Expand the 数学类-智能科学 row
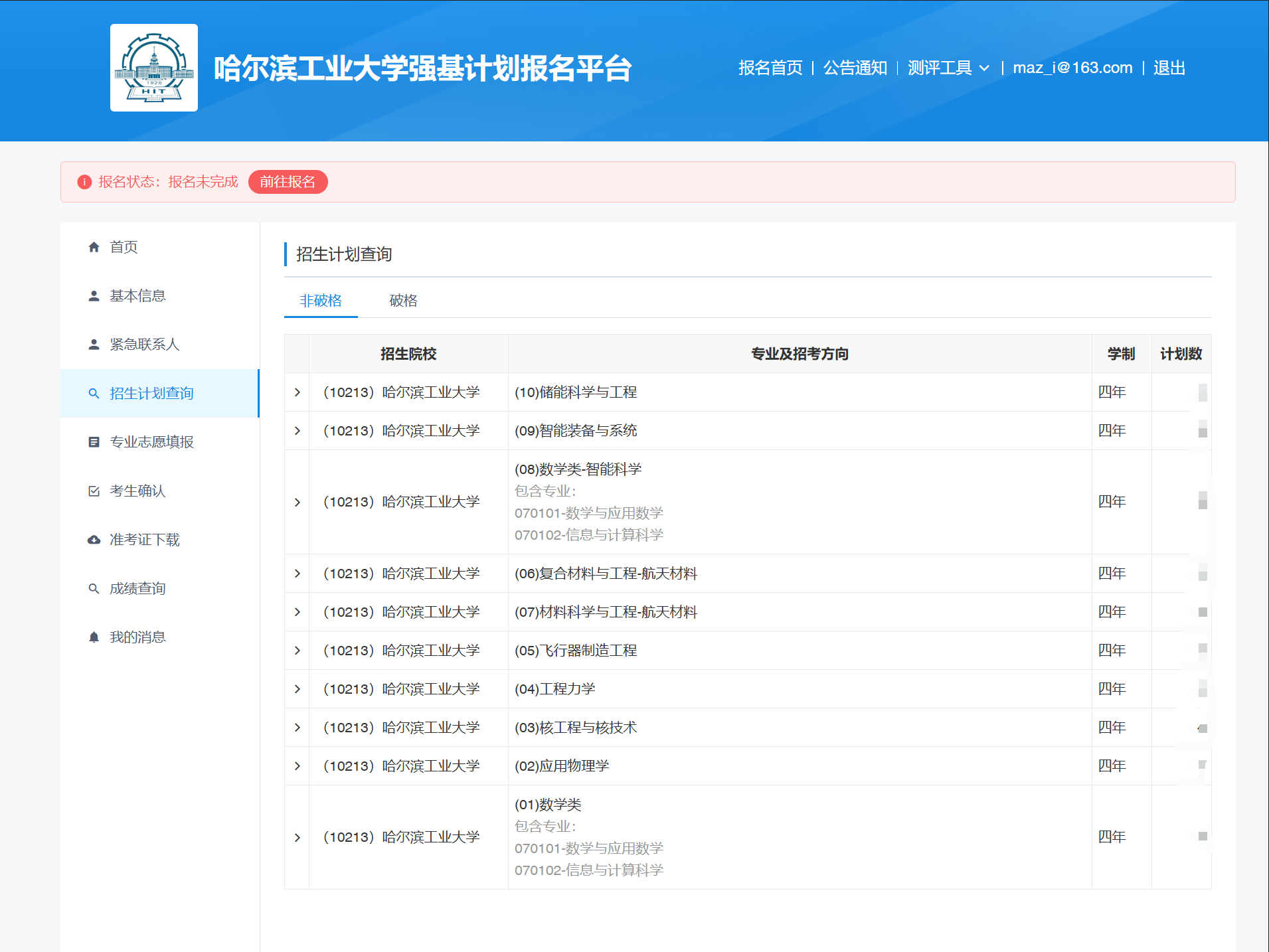This screenshot has width=1269, height=952. pos(297,502)
